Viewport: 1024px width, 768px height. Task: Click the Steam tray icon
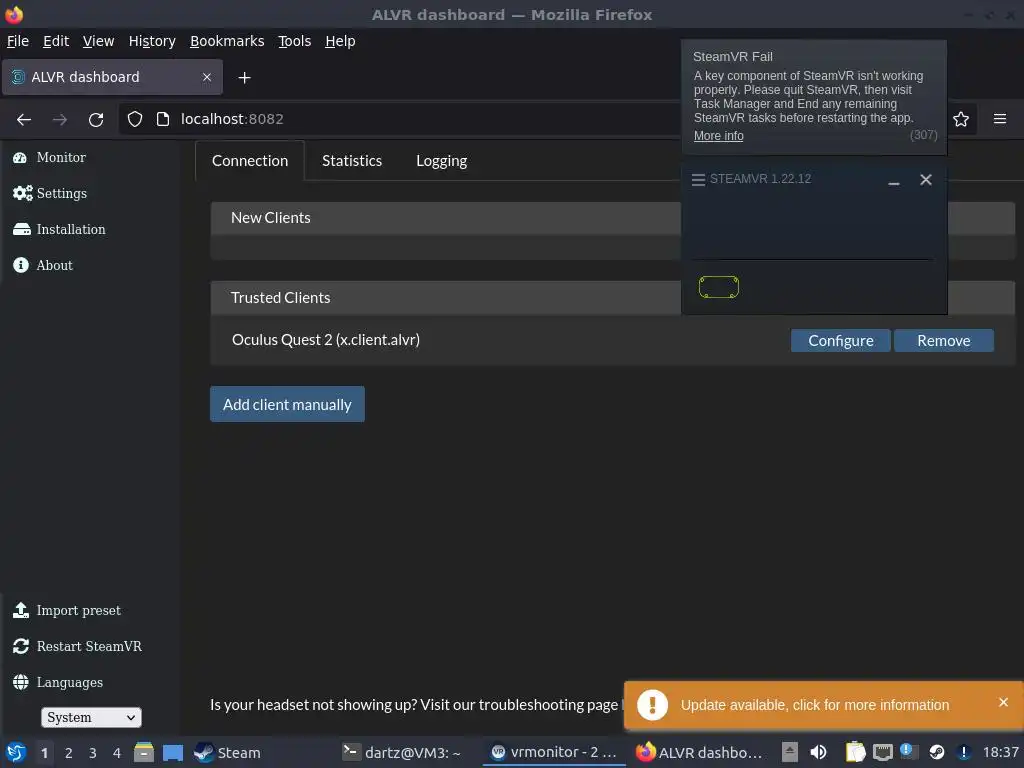coord(936,753)
